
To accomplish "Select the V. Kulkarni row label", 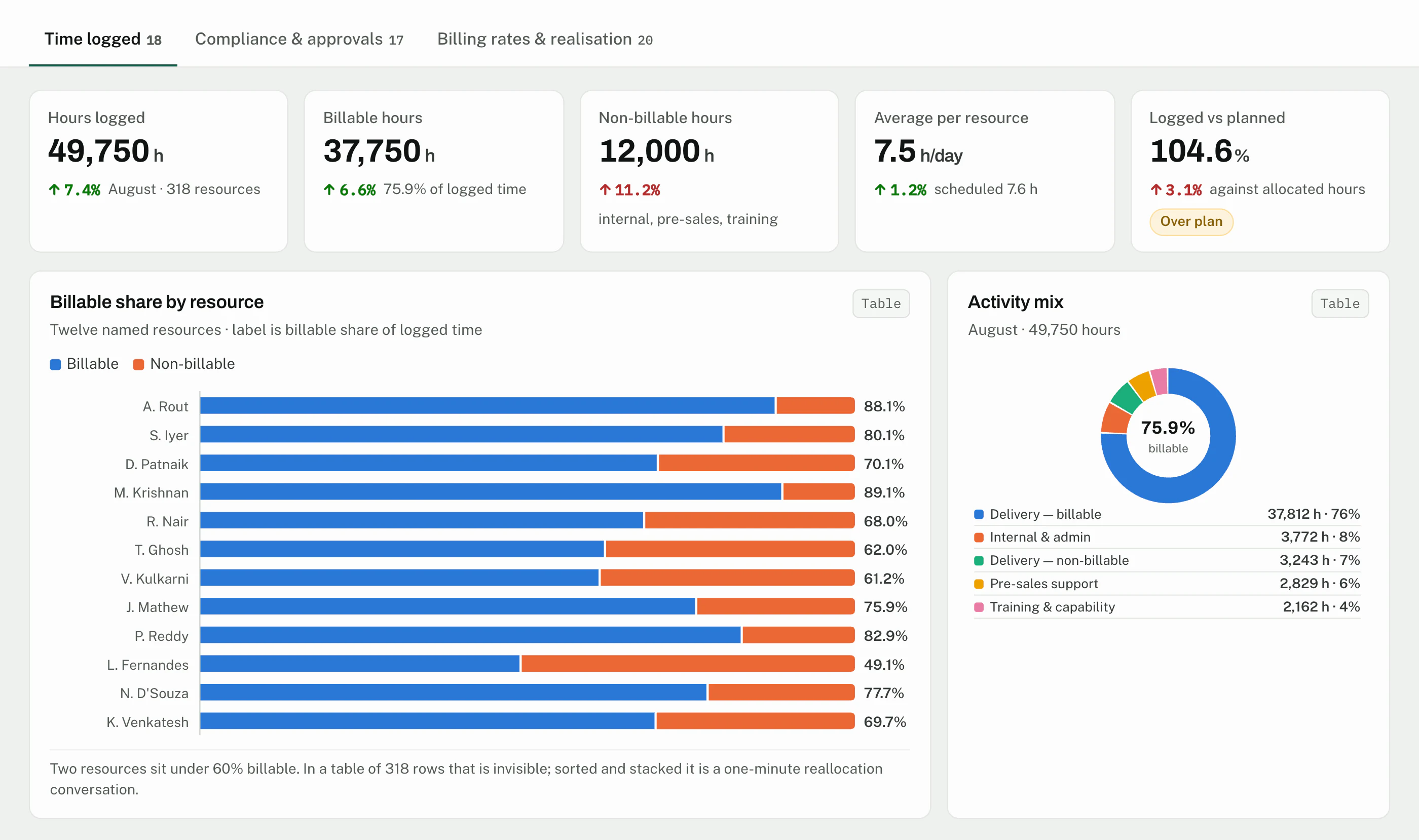I will [155, 579].
